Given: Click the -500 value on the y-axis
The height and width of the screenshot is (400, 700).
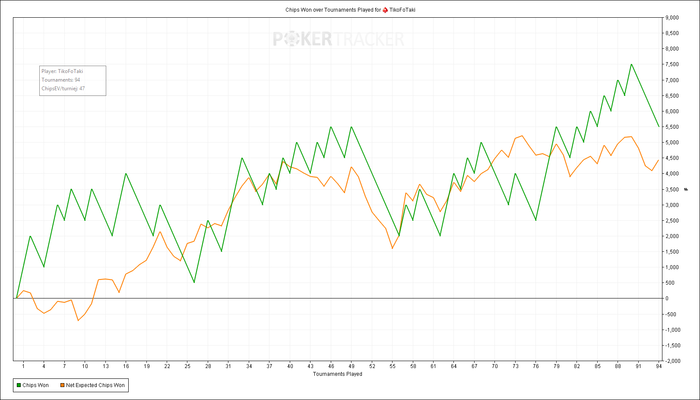Looking at the screenshot, I should point(670,314).
